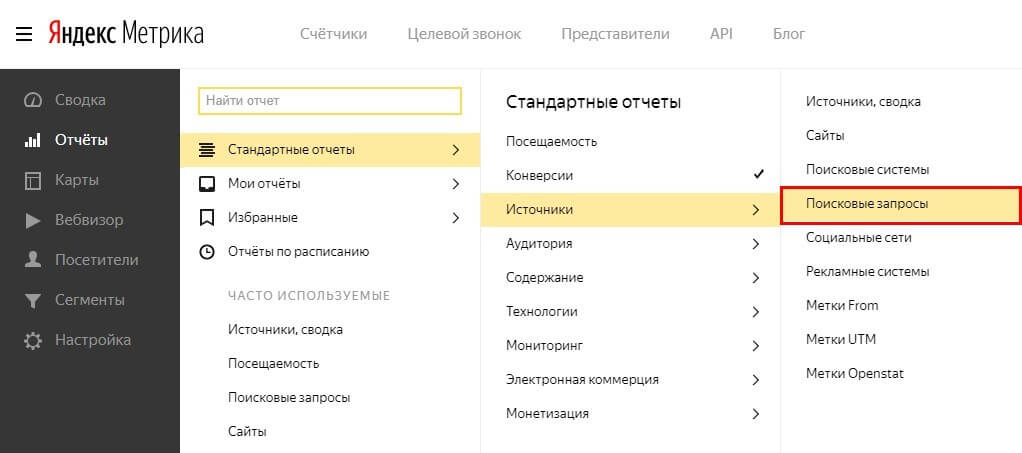Click the Вебвизор play icon

coord(33,220)
